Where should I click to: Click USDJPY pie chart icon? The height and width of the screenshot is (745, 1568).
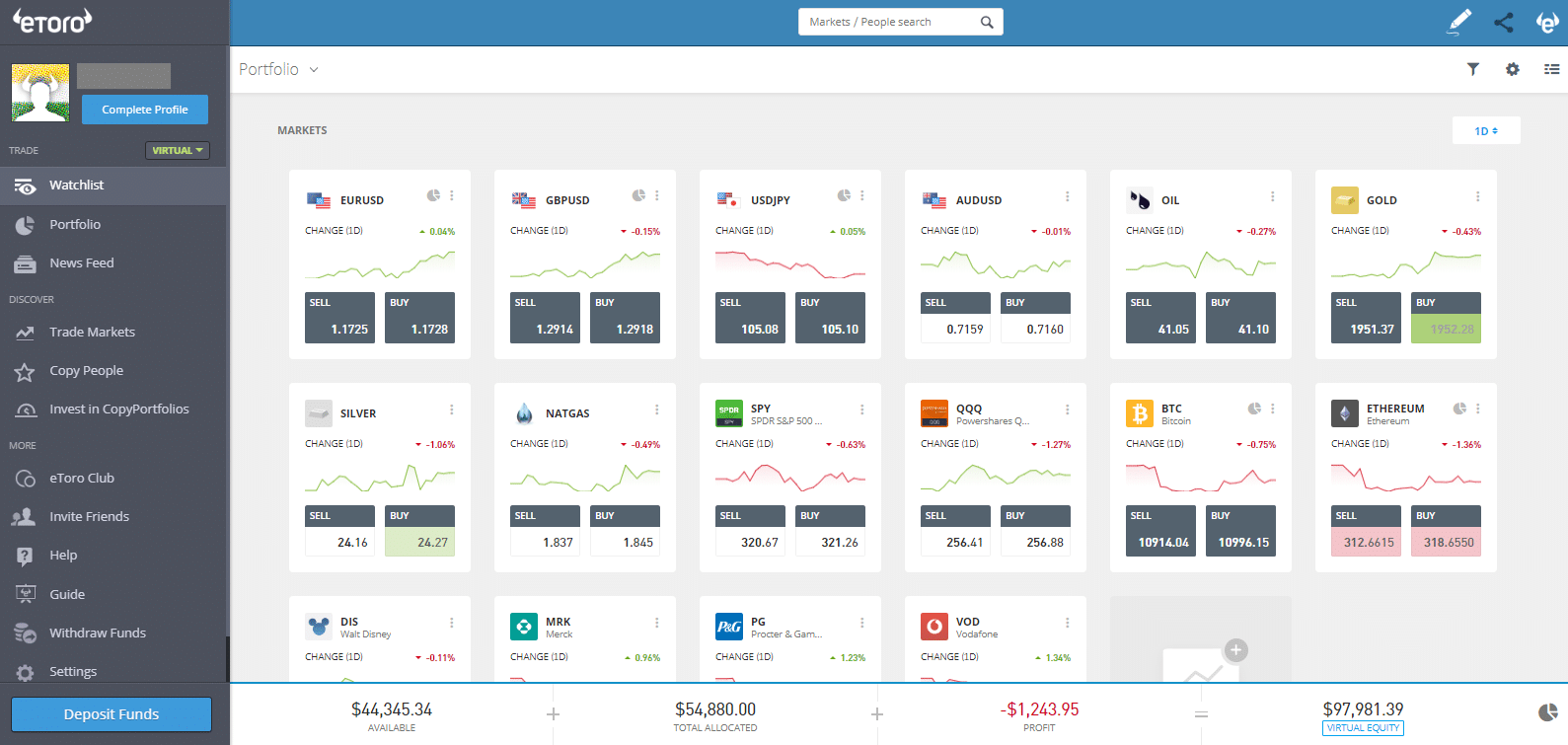click(844, 195)
